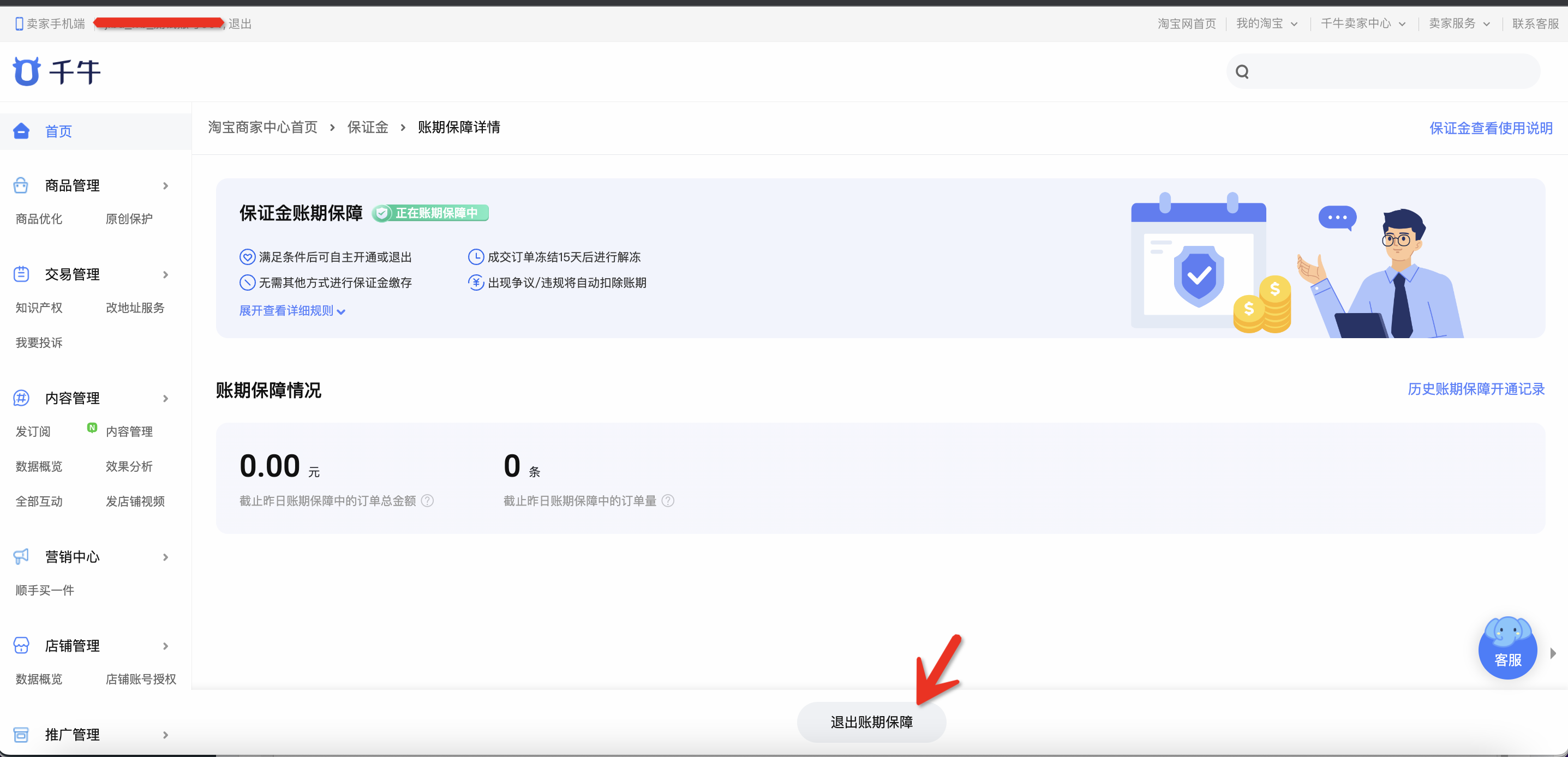Open 全部互动 sidebar item
This screenshot has width=1568, height=757.
(39, 501)
